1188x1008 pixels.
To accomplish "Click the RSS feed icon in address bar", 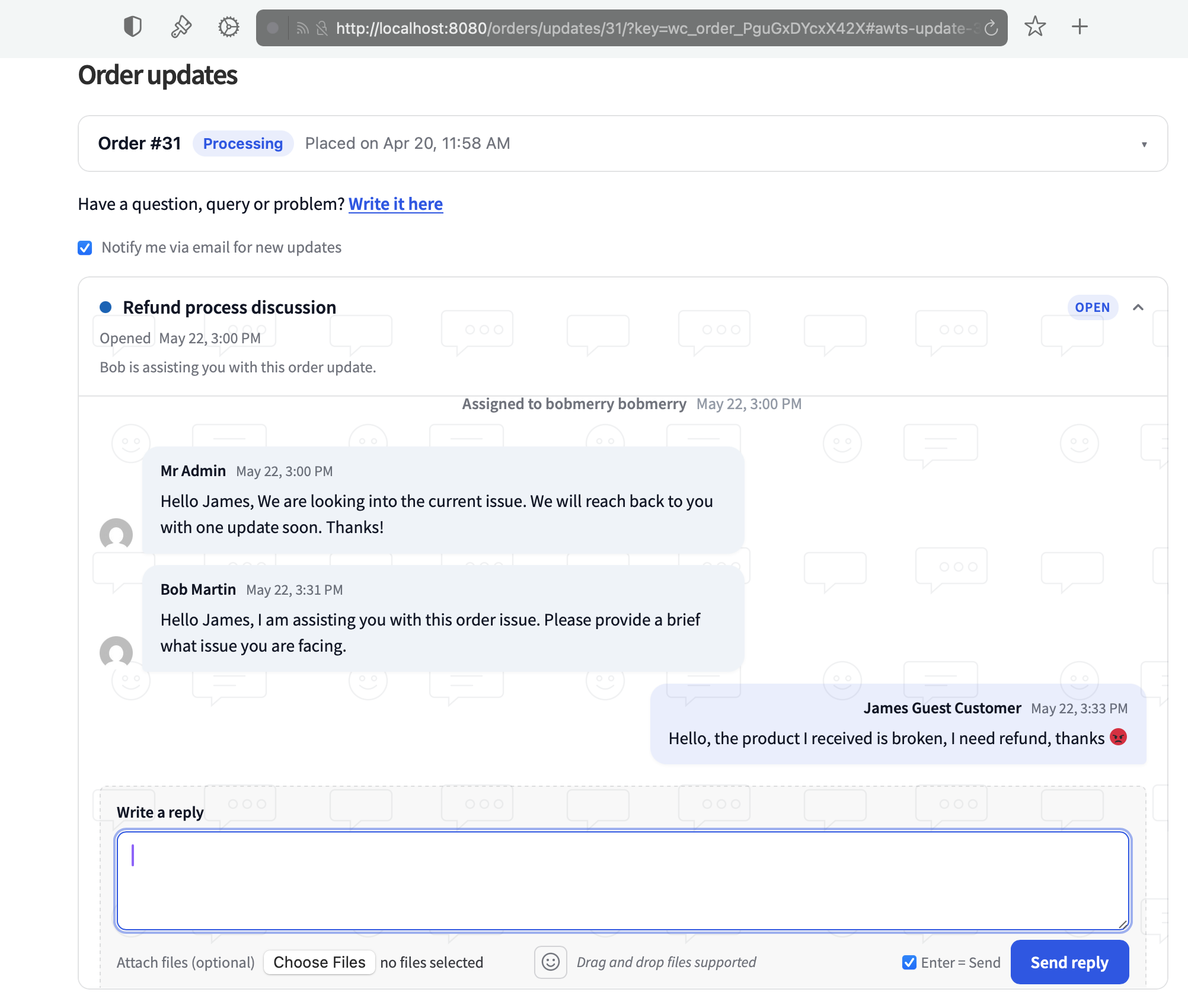I will 302,28.
